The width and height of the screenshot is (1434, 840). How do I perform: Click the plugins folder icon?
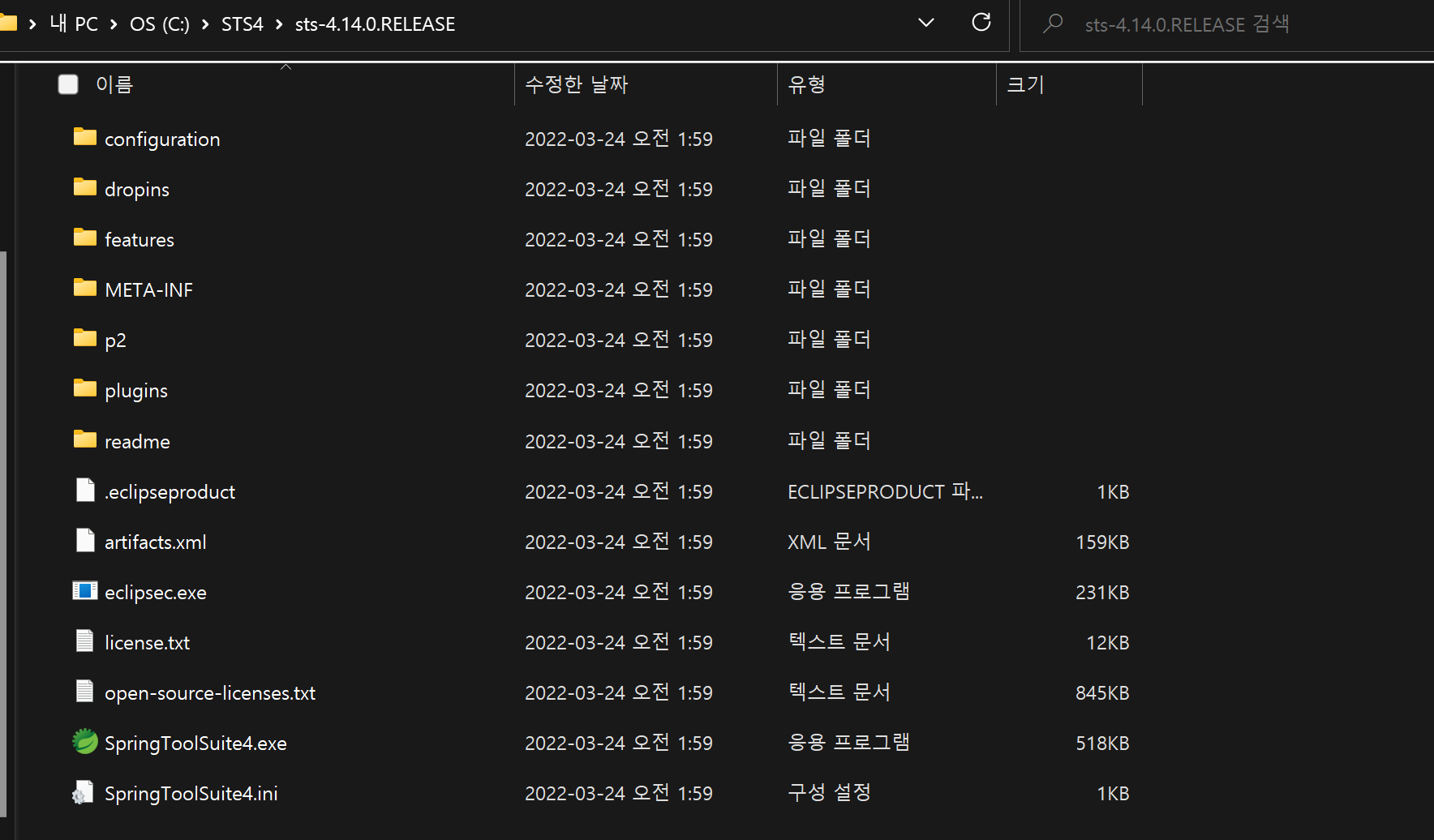(x=84, y=388)
